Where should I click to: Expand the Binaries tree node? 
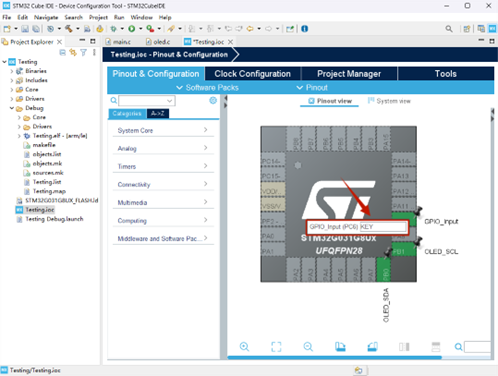[x=12, y=71]
